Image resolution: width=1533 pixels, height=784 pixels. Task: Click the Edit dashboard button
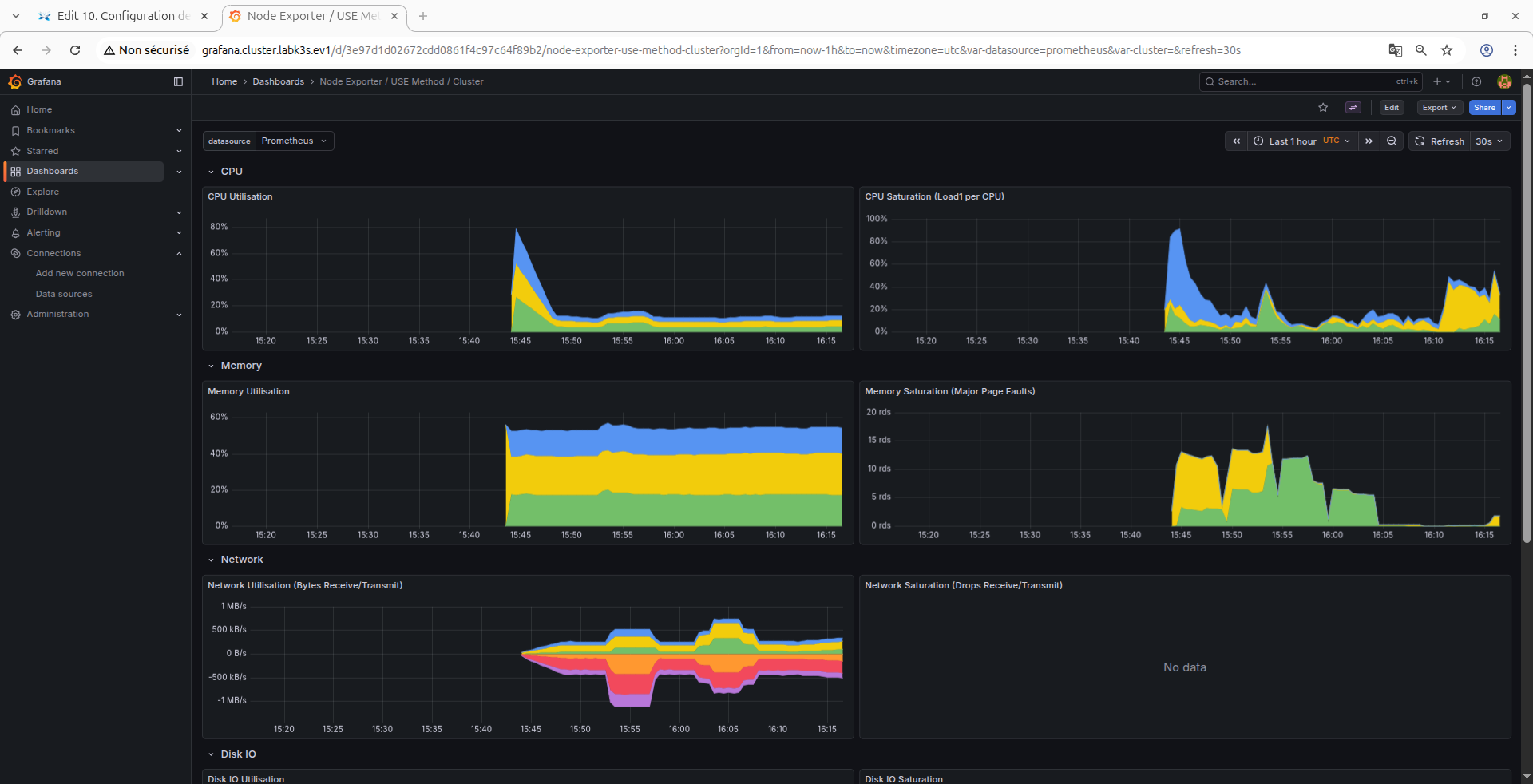point(1392,108)
